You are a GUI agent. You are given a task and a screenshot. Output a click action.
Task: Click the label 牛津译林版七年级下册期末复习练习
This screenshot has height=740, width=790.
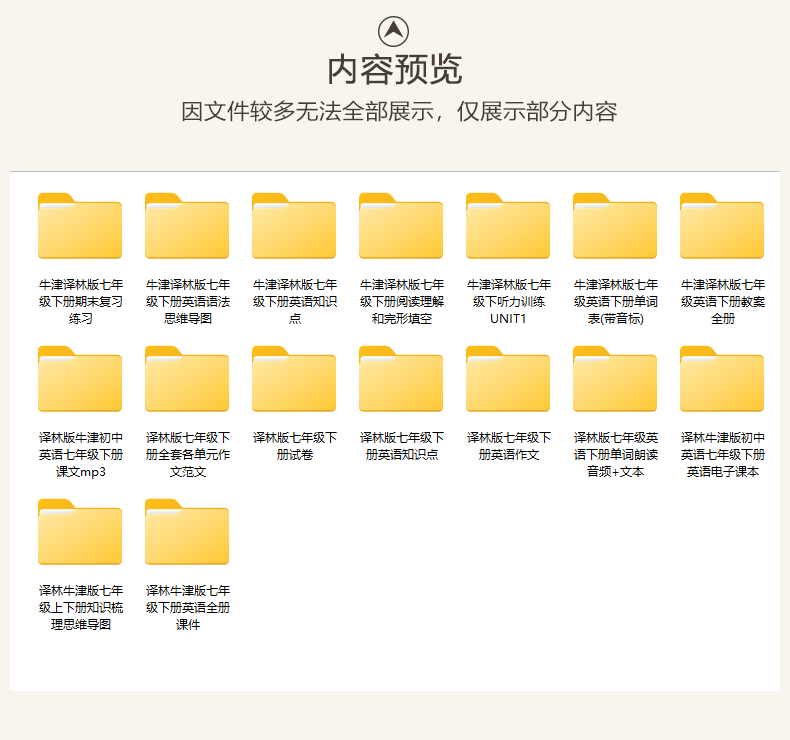click(x=81, y=301)
